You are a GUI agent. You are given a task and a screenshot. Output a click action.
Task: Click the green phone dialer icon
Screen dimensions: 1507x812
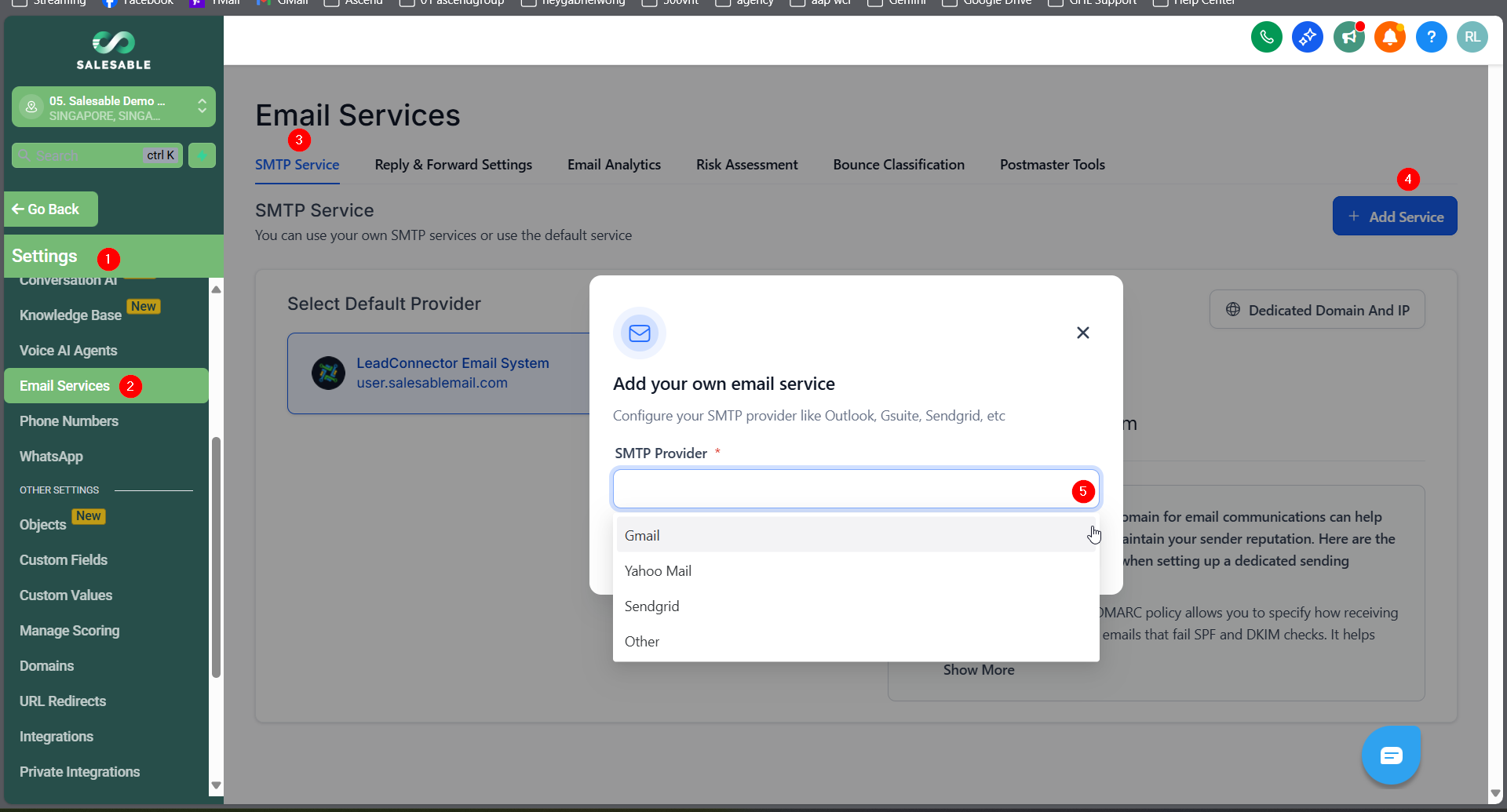pos(1266,37)
